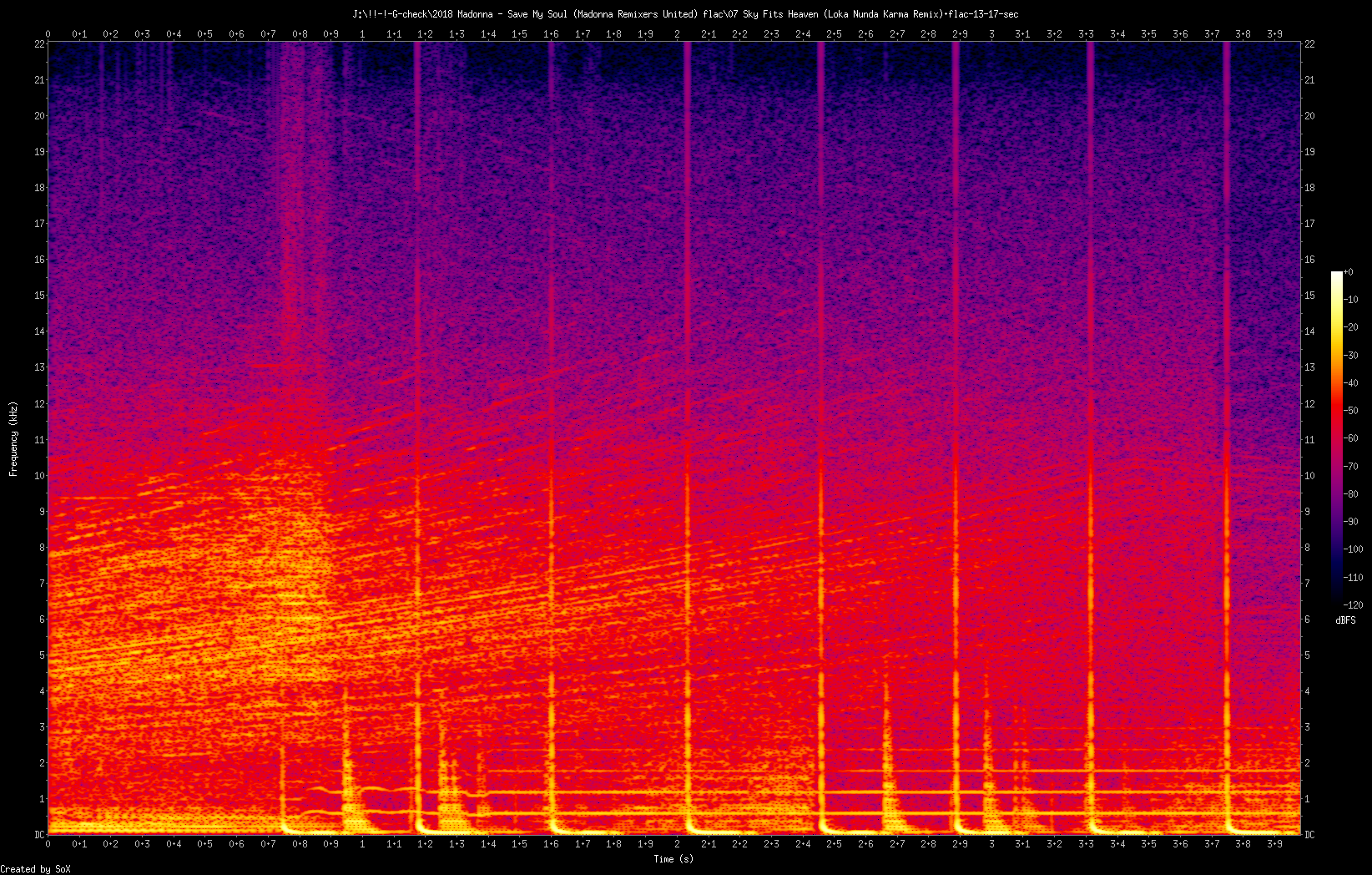Click the 'Time (s)' axis label
Image resolution: width=1372 pixels, height=875 pixels.
pyautogui.click(x=673, y=858)
